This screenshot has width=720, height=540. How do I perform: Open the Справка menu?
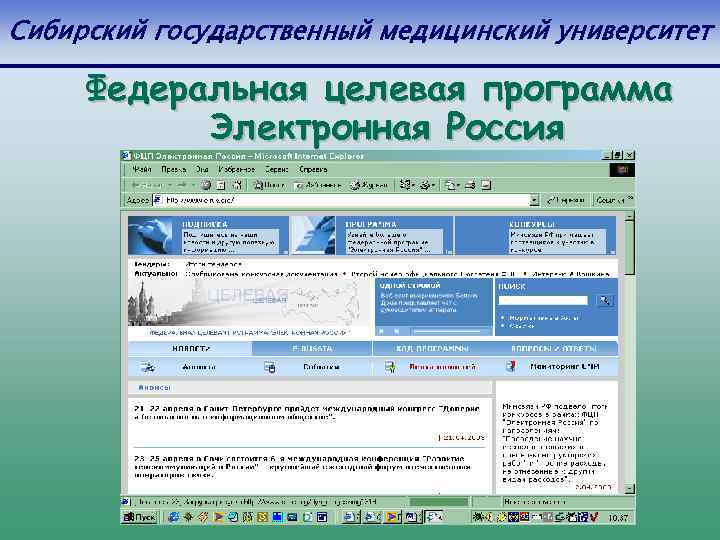(x=313, y=169)
